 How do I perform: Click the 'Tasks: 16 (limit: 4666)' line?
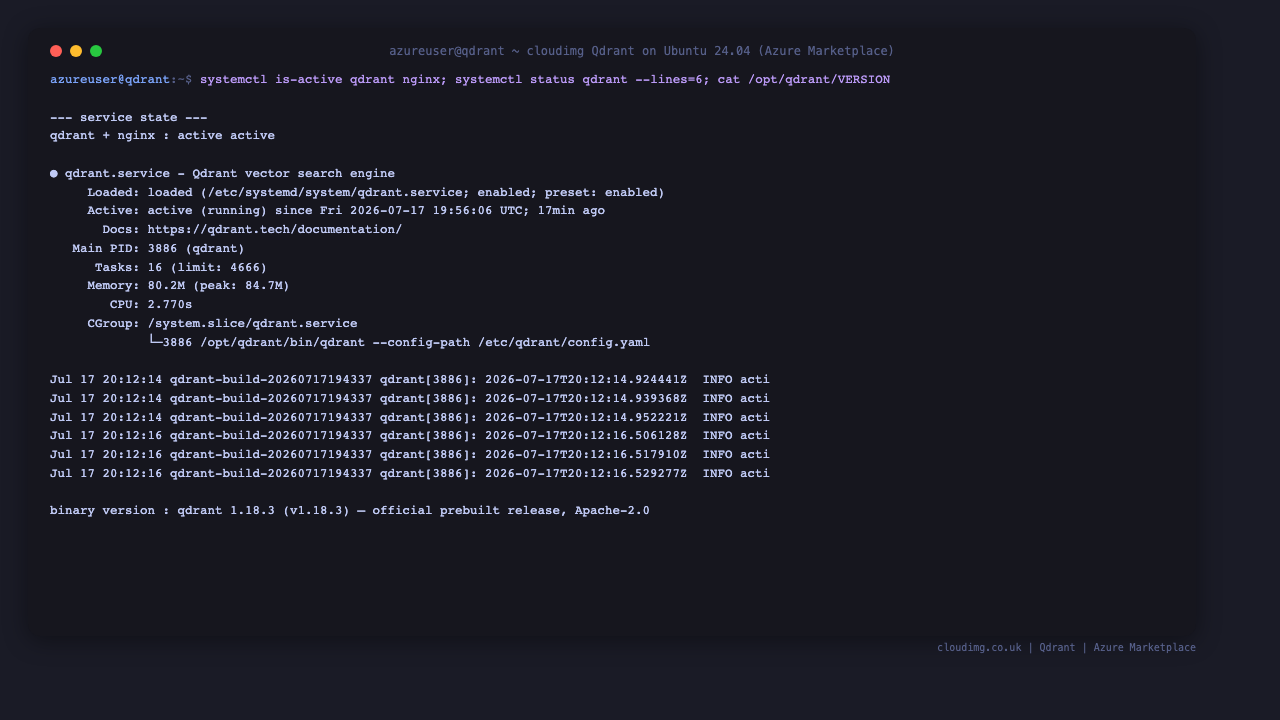[181, 267]
